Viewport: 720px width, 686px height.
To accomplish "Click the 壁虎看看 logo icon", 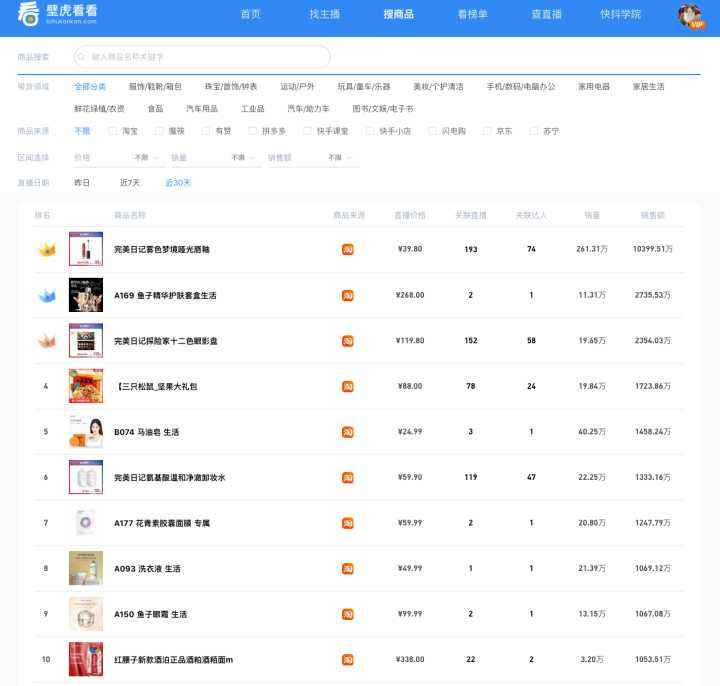I will [29, 15].
